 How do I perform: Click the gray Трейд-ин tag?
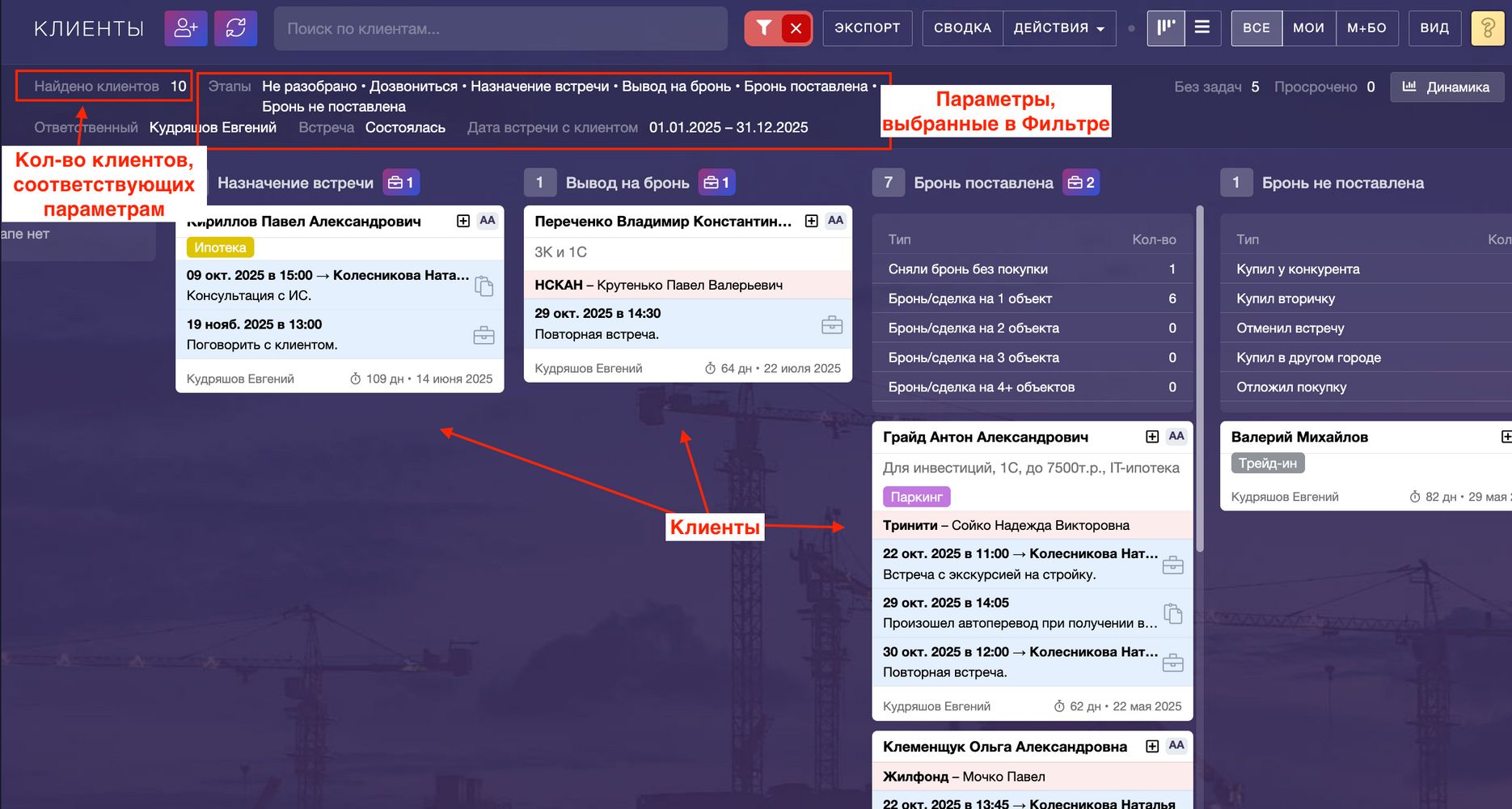(1268, 464)
